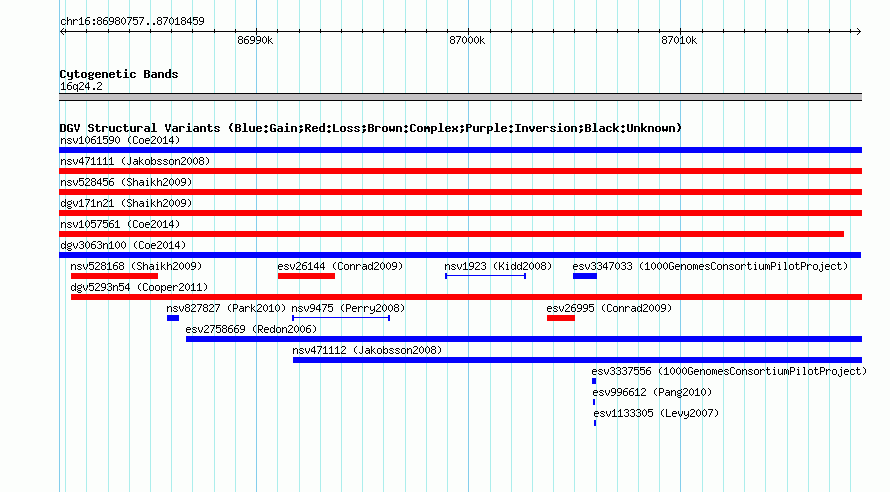The width and height of the screenshot is (890, 492).
Task: Select the 16q24.2 band label
Action: point(81,86)
